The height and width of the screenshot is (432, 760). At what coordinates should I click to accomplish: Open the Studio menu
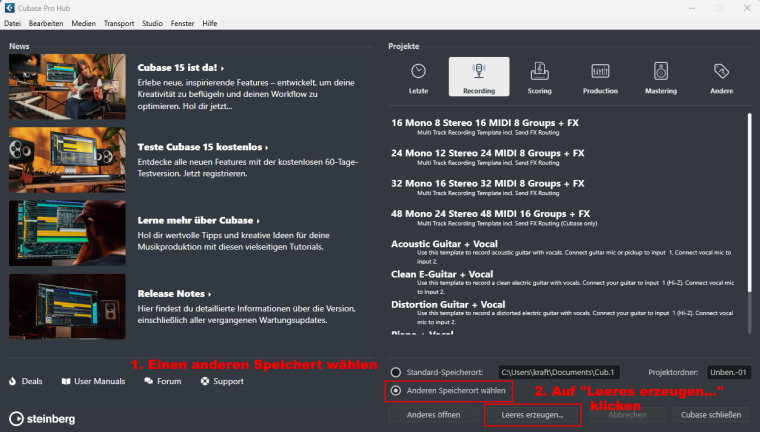pyautogui.click(x=152, y=22)
